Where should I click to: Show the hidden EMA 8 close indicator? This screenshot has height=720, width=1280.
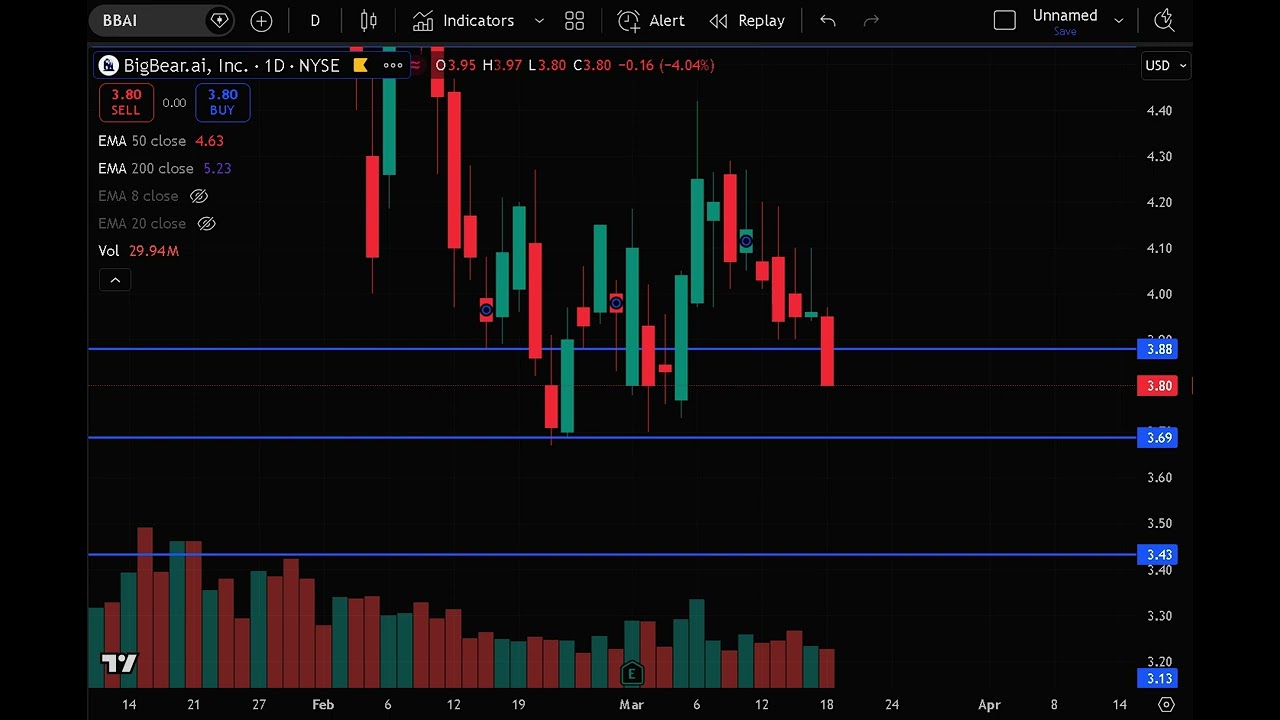(199, 196)
